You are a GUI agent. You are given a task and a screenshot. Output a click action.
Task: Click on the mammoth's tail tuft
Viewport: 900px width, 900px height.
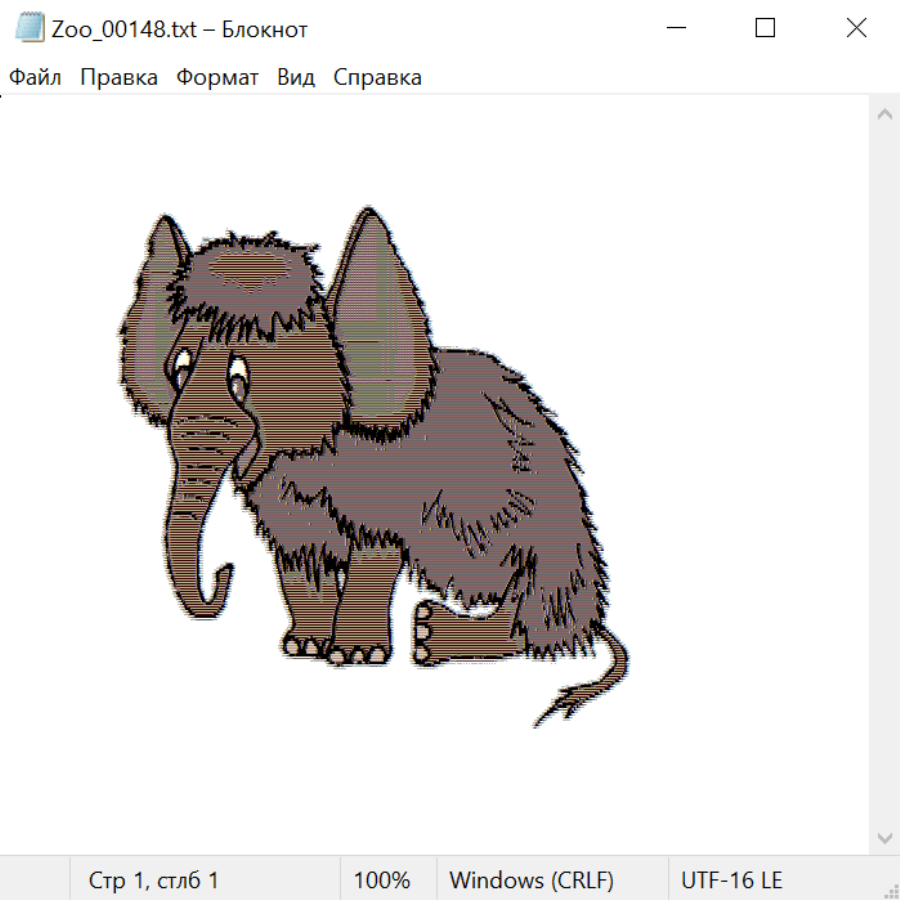(x=570, y=705)
